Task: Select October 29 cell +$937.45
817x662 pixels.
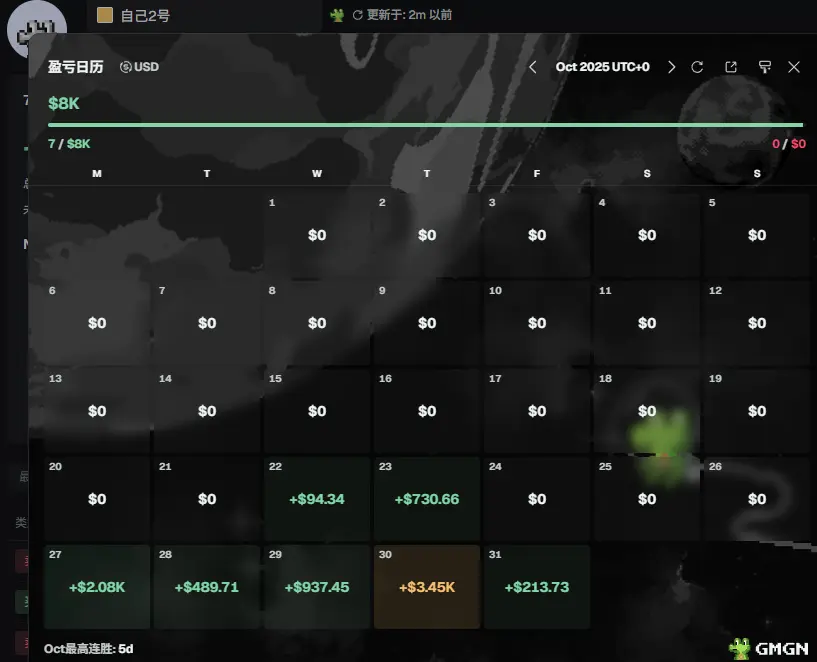Action: point(317,587)
